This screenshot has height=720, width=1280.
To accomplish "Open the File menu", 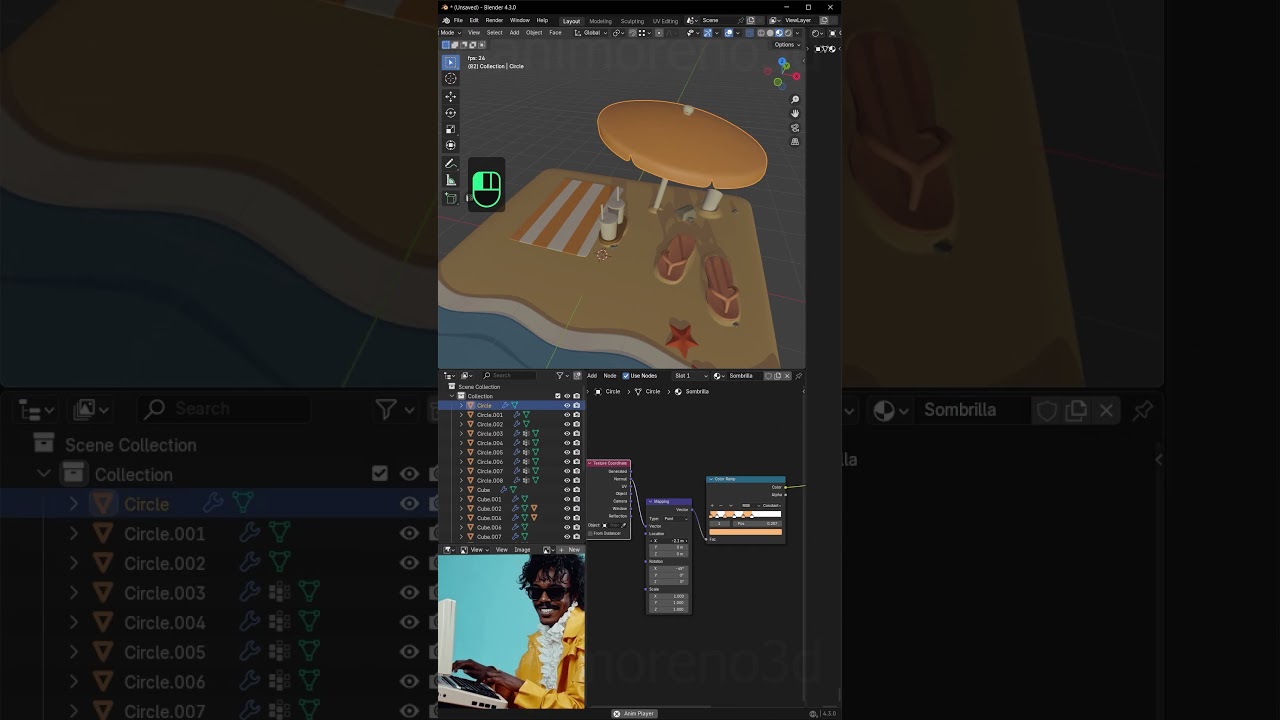I will (x=458, y=20).
